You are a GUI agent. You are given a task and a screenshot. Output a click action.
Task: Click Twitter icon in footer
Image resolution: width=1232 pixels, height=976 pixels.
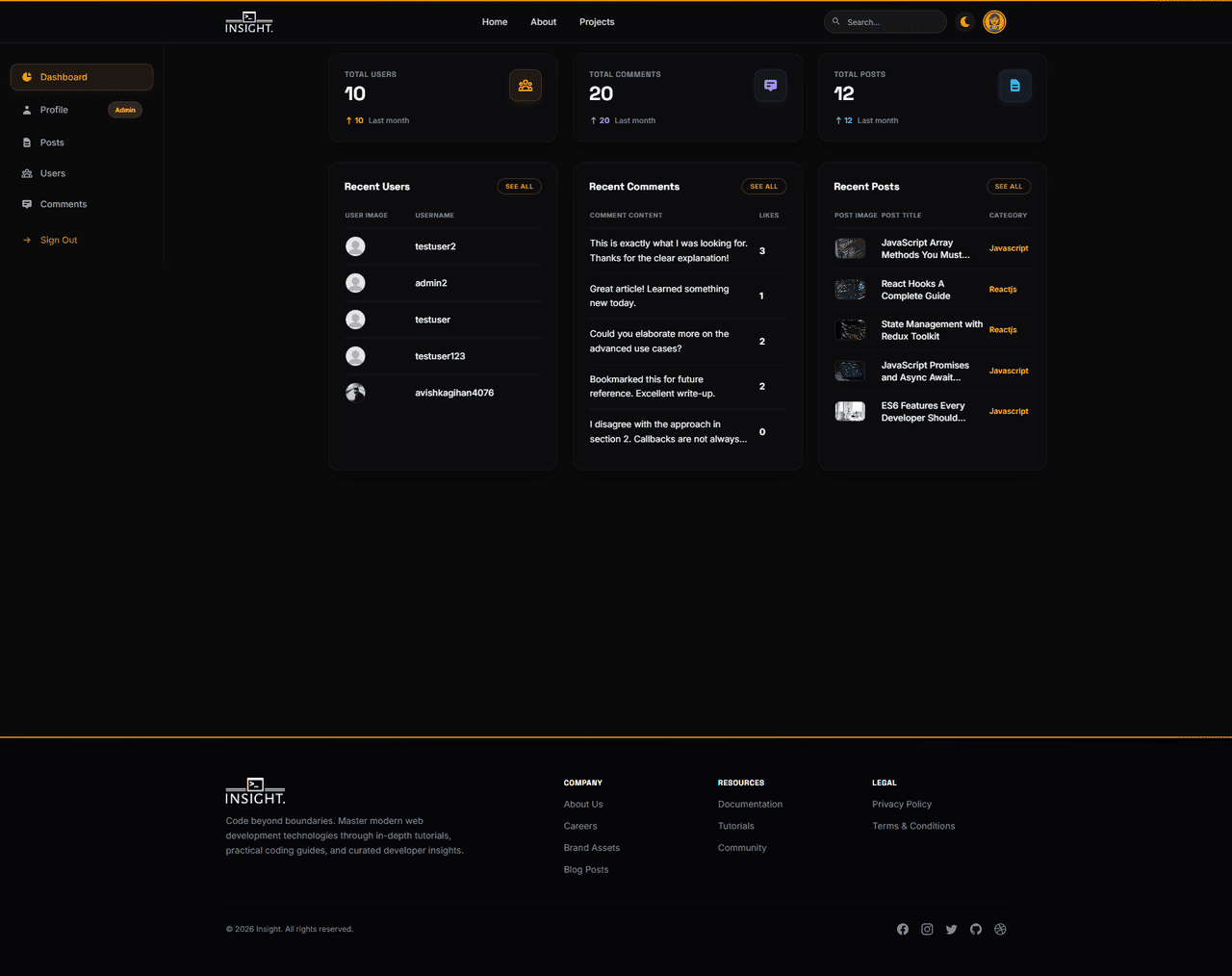pyautogui.click(x=952, y=929)
